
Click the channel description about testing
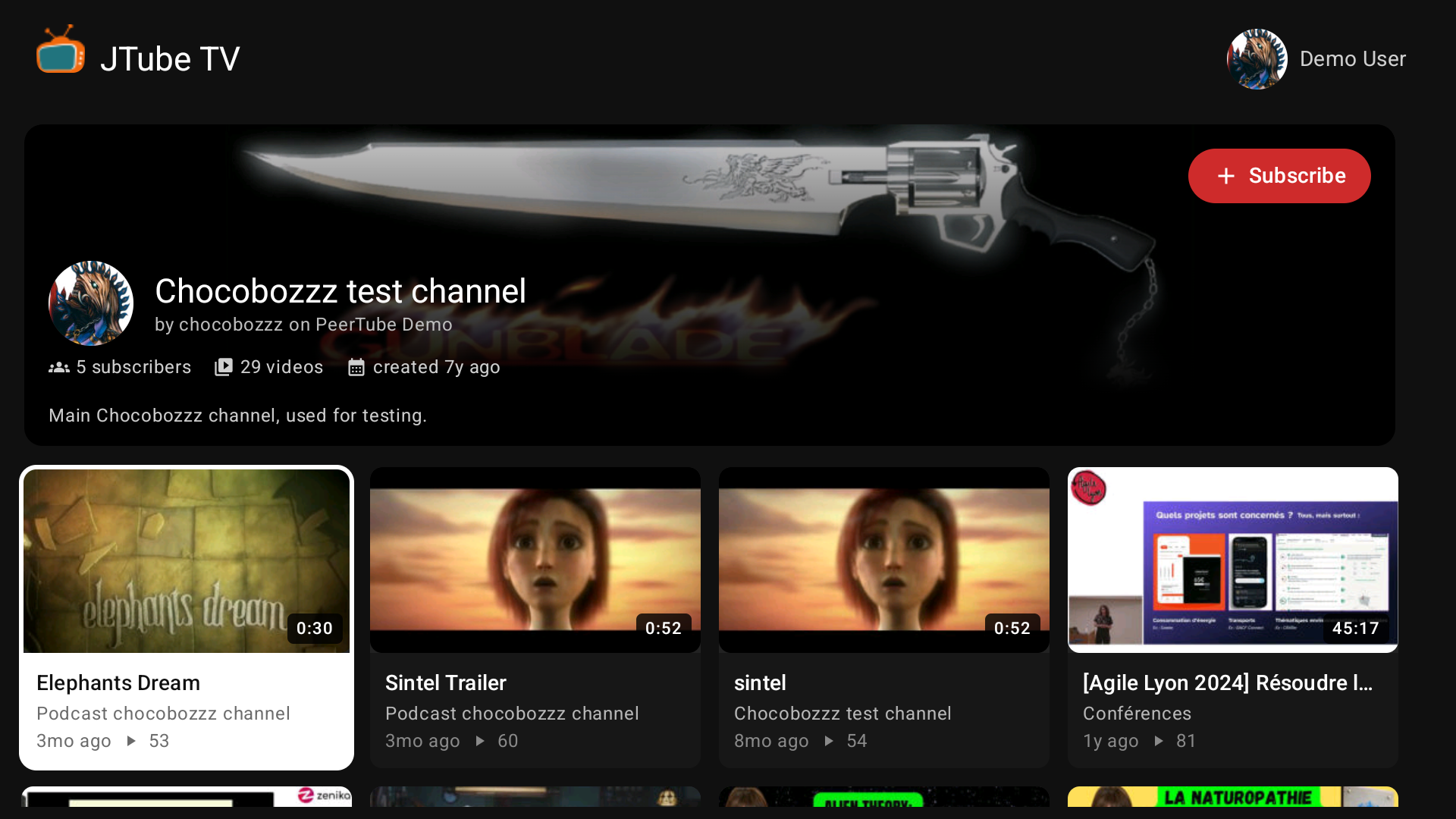[x=237, y=416]
